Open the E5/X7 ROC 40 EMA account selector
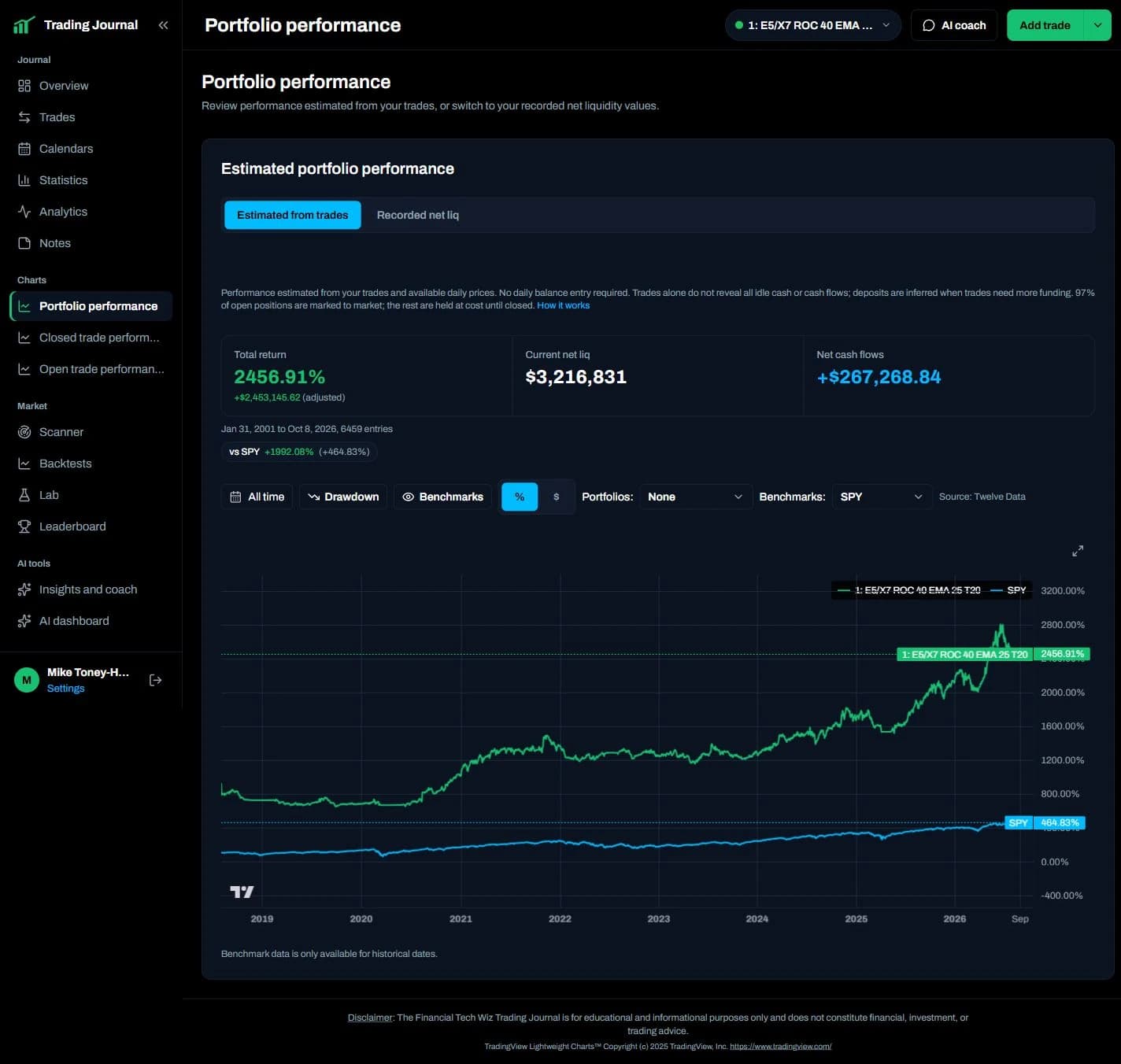This screenshot has height=1064, width=1121. tap(812, 25)
